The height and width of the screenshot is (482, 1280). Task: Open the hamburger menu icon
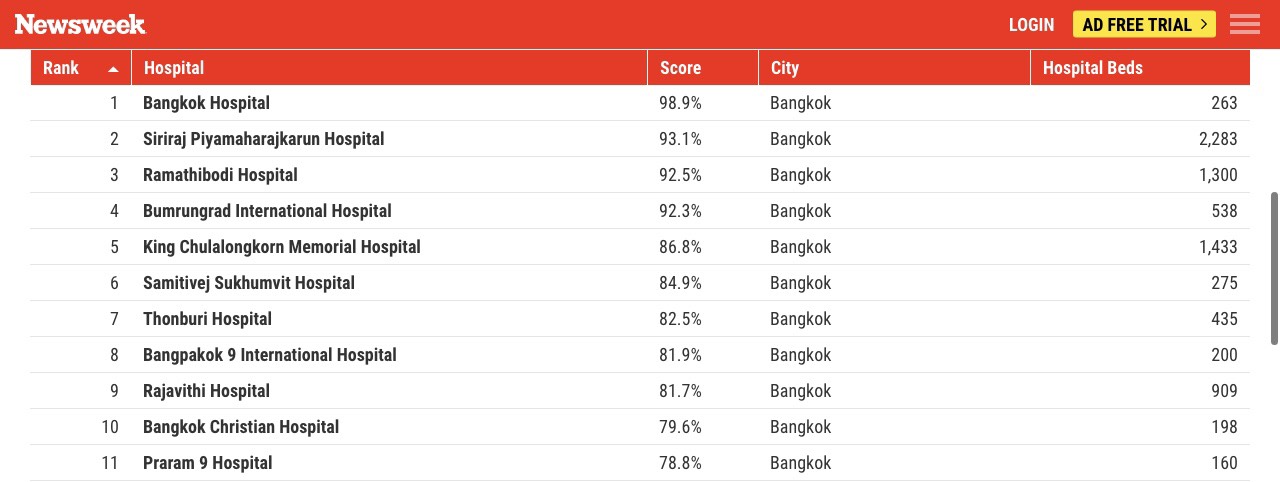point(1245,25)
